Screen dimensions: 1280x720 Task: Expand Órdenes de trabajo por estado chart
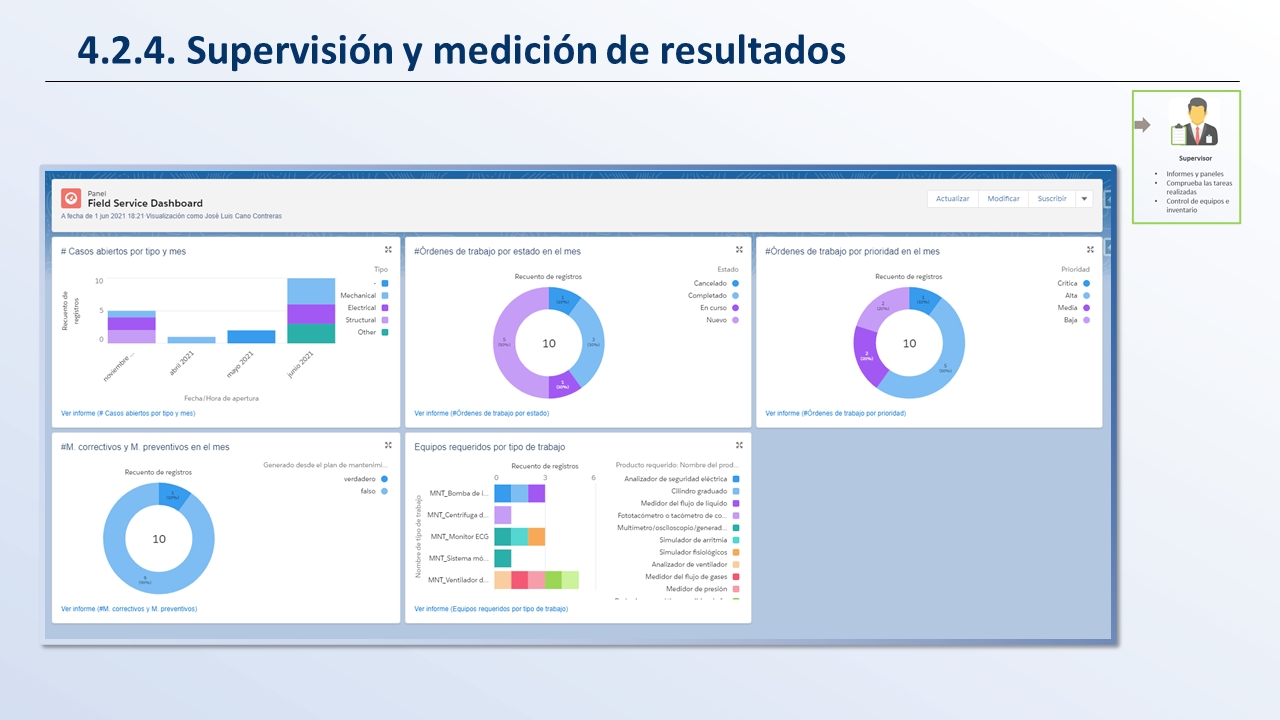(739, 250)
